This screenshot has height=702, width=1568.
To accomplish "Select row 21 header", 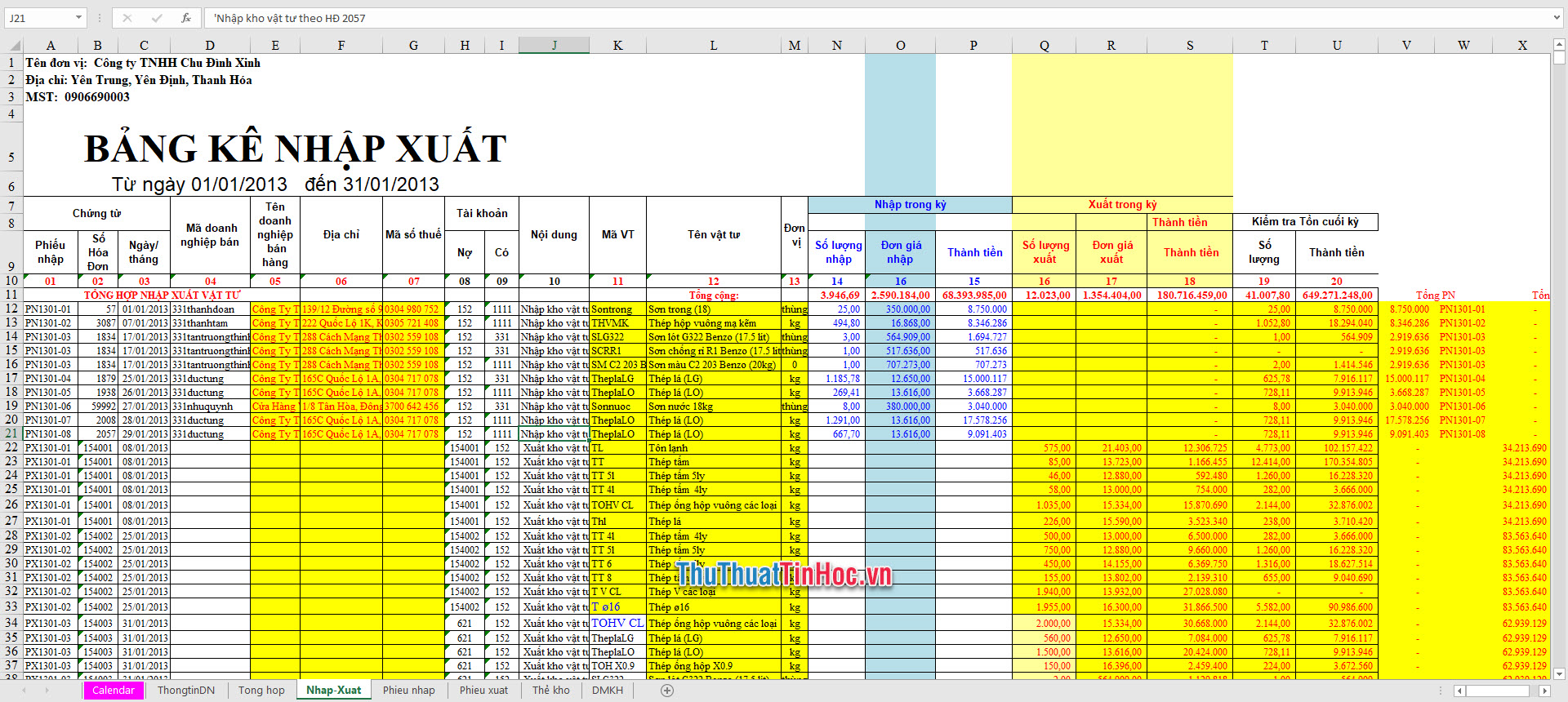I will click(x=11, y=434).
